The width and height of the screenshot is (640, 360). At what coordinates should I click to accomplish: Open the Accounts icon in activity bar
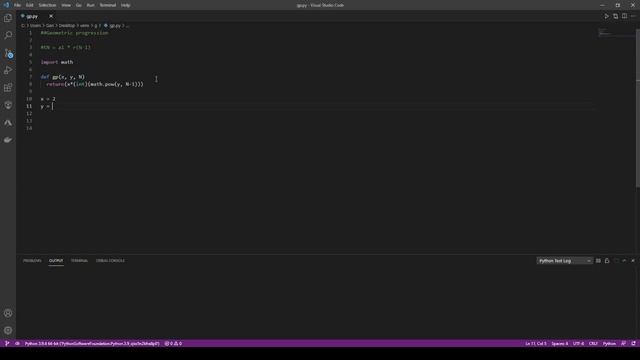click(x=8, y=313)
